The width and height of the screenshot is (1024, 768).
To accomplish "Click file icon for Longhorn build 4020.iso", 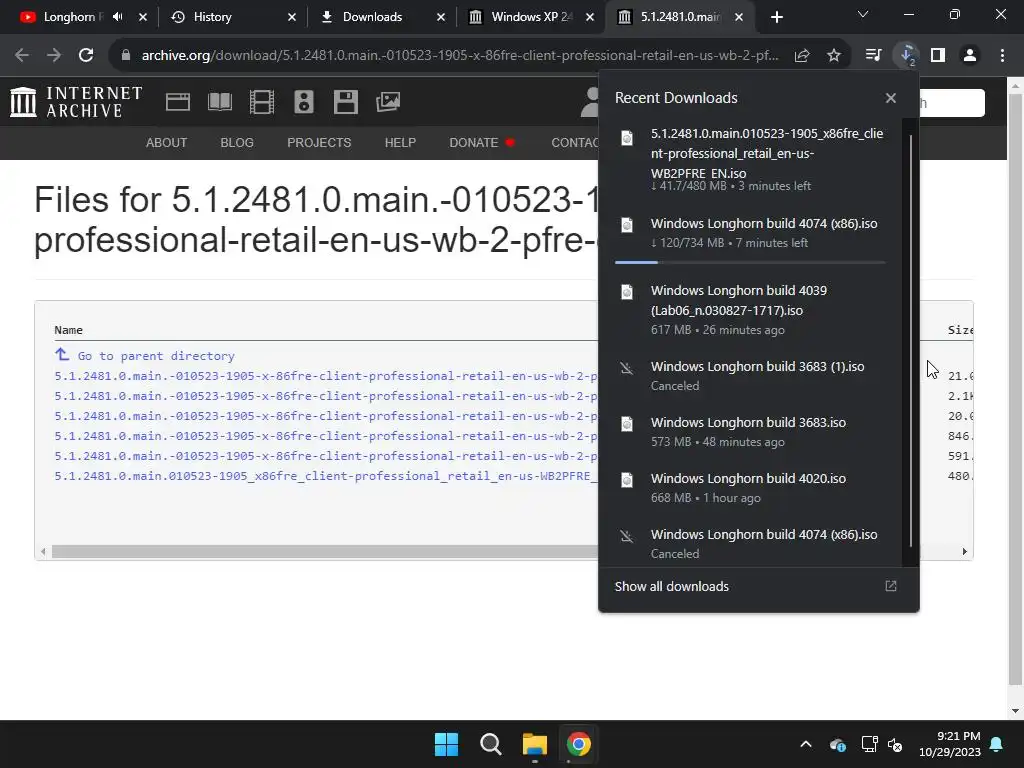I will [626, 480].
